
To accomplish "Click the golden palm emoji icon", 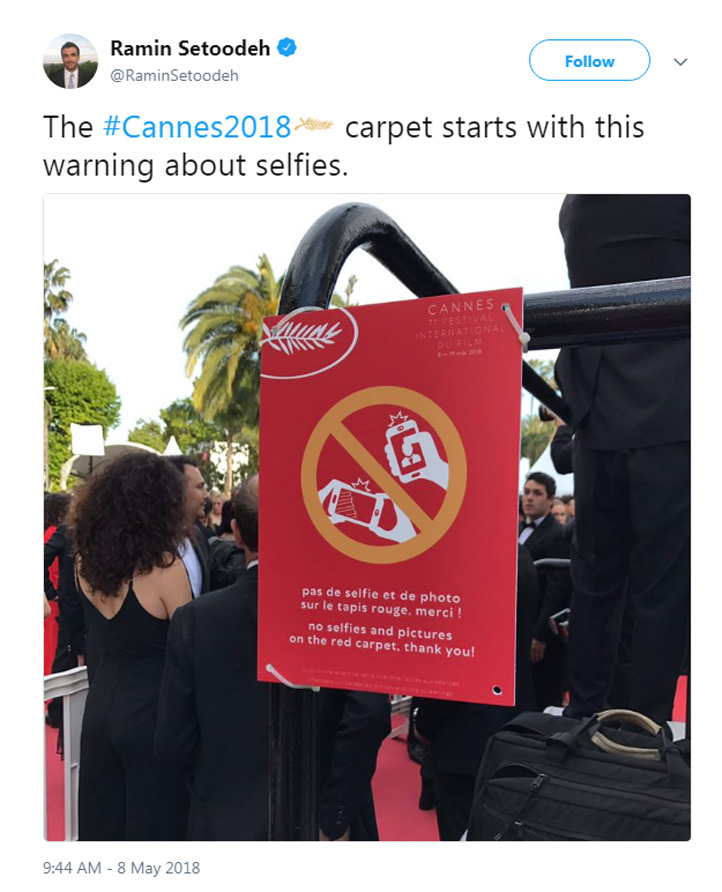I will 314,125.
